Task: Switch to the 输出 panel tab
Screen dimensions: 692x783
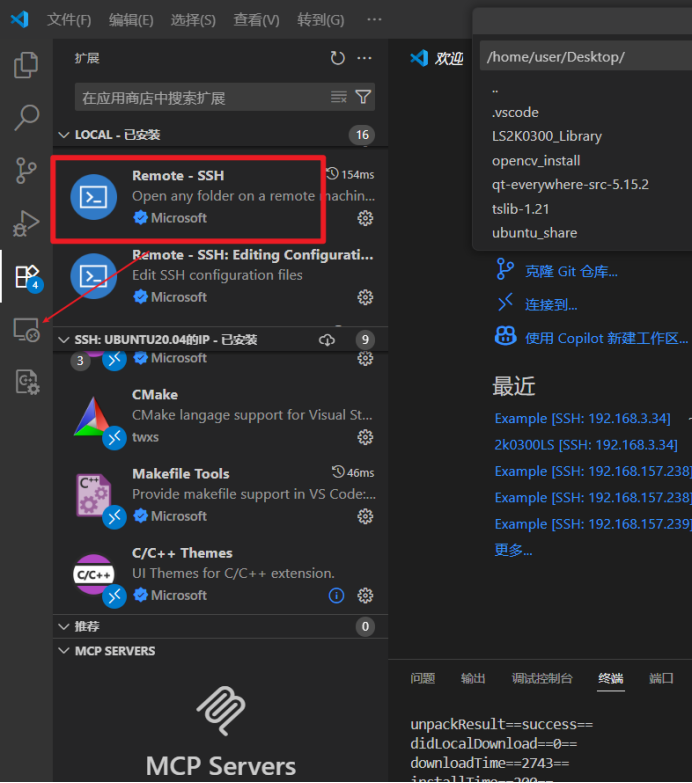Action: pyautogui.click(x=473, y=678)
